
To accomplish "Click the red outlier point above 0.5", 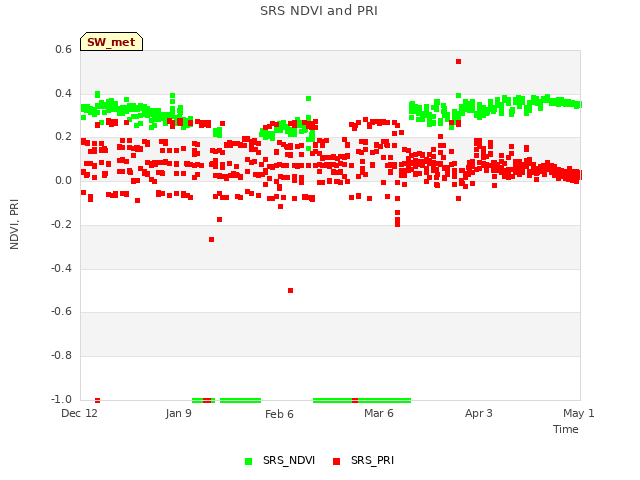I will click(x=458, y=62).
